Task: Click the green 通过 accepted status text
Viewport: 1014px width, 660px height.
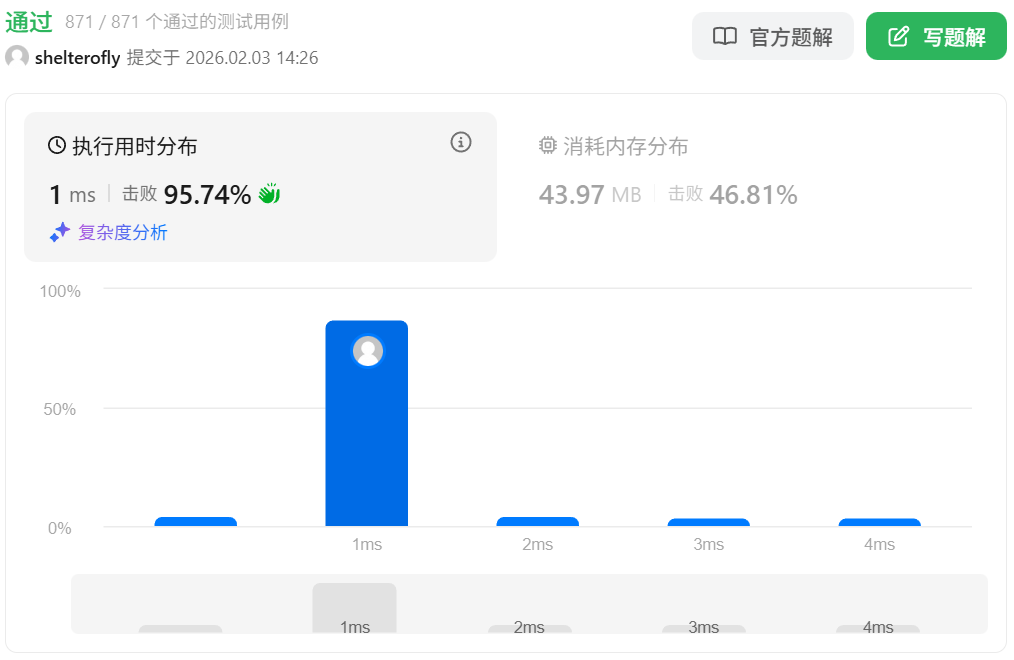Action: click(x=28, y=22)
